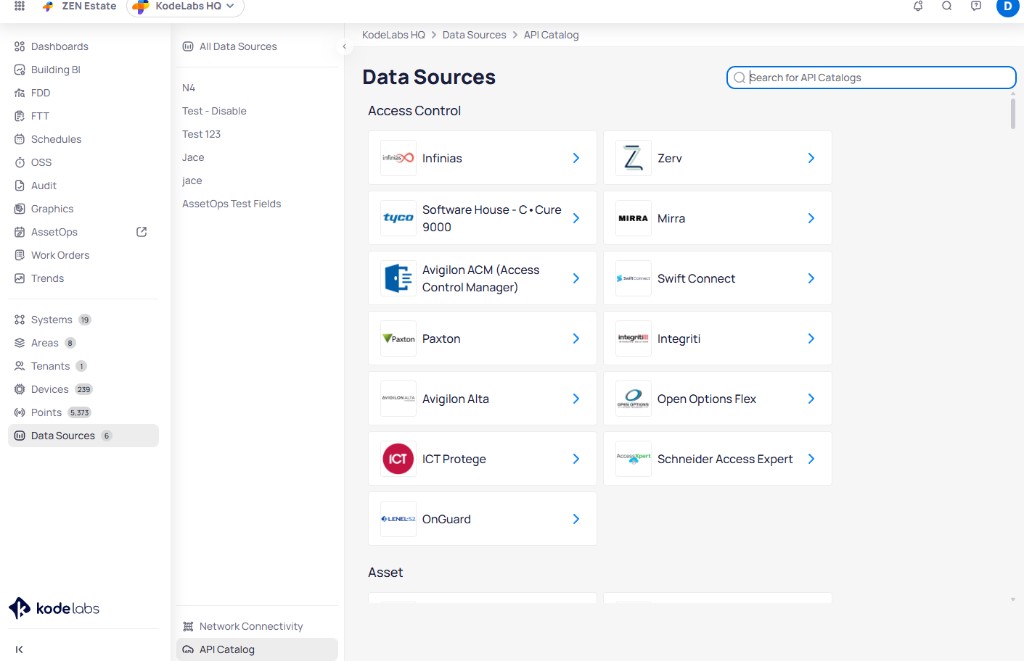Open the Systems section
This screenshot has width=1024, height=661.
(x=83, y=319)
